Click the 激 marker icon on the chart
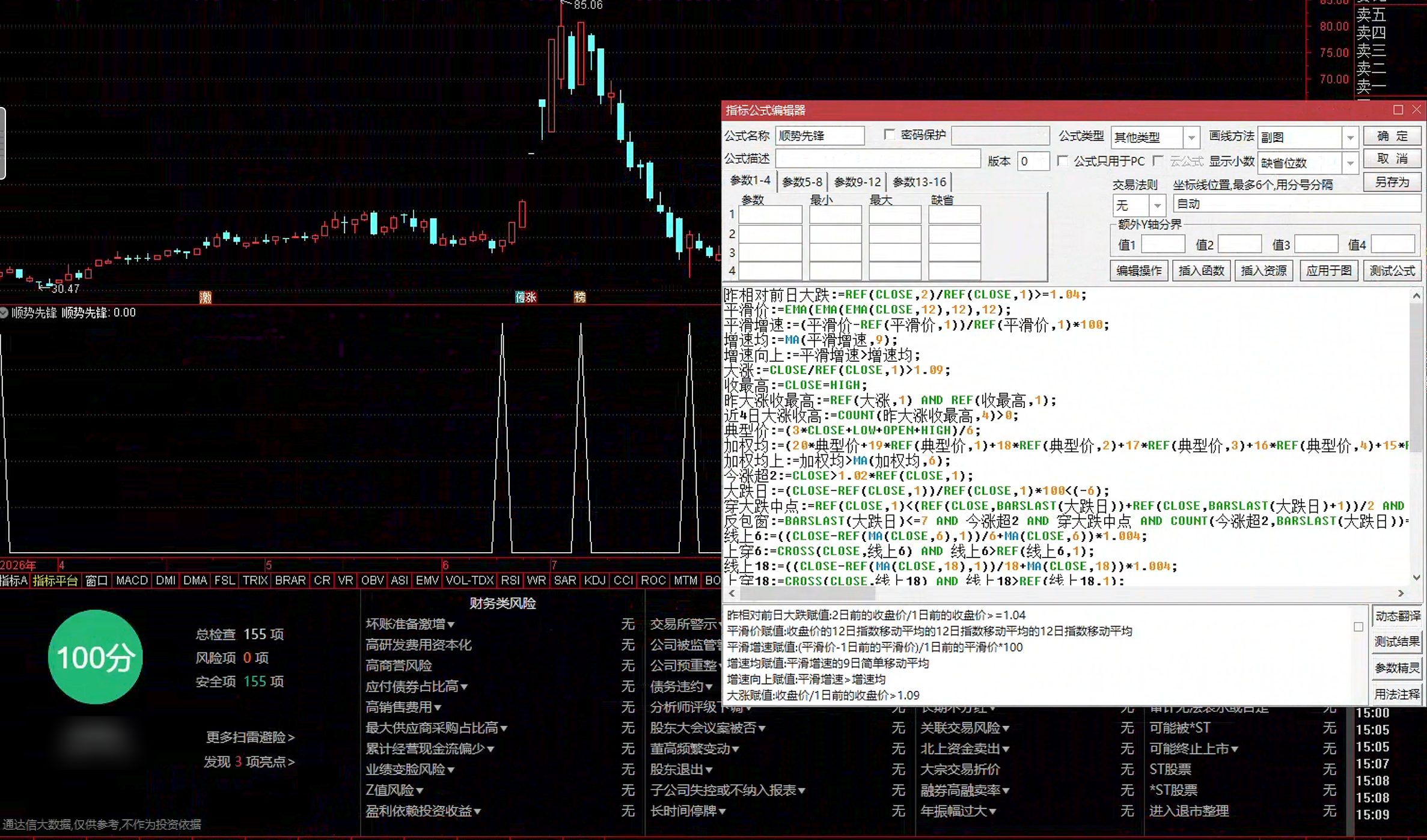Image resolution: width=1427 pixels, height=840 pixels. tap(206, 297)
